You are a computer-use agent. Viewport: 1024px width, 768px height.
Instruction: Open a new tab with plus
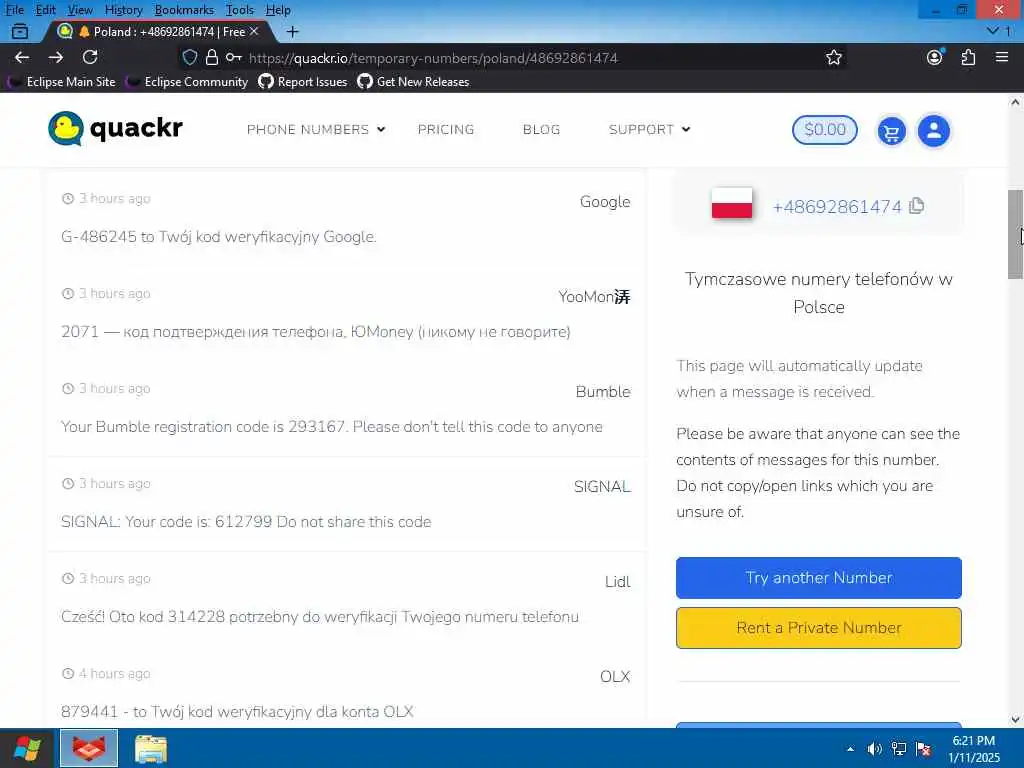click(293, 31)
